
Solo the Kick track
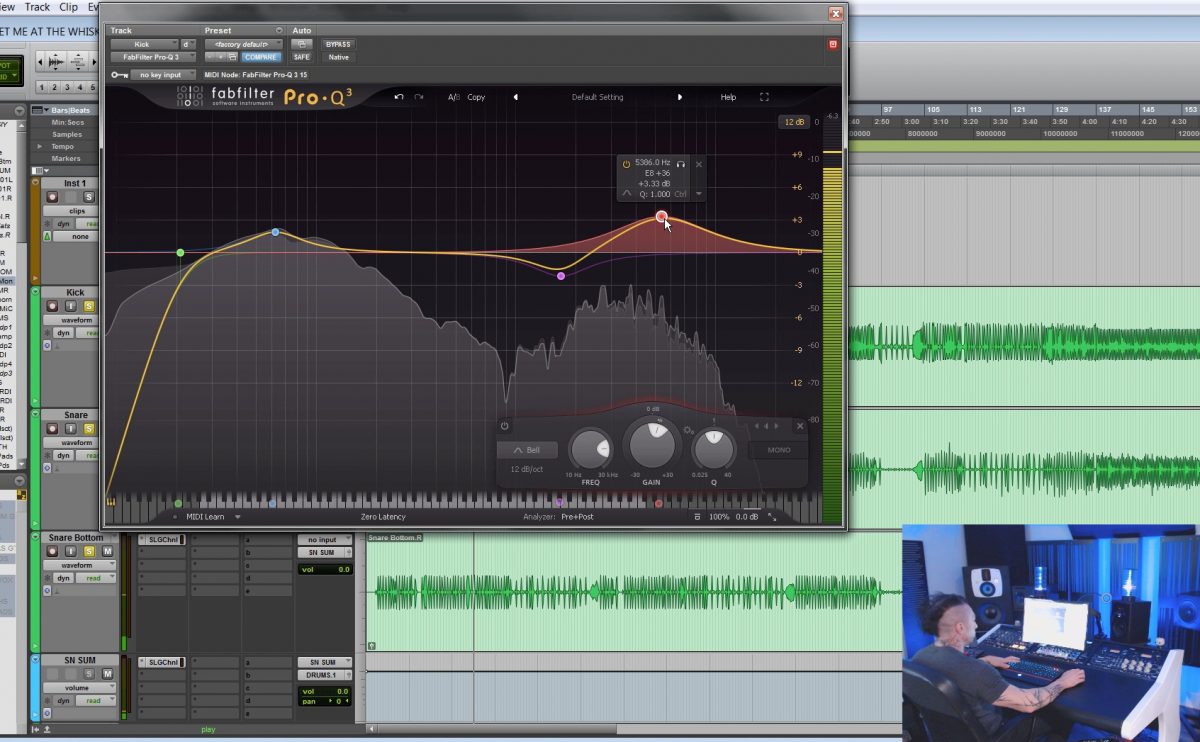tap(90, 305)
